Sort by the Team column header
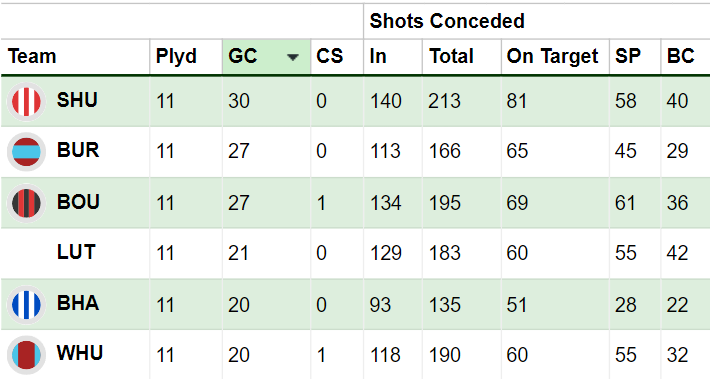Image resolution: width=710 pixels, height=383 pixels. 32,57
